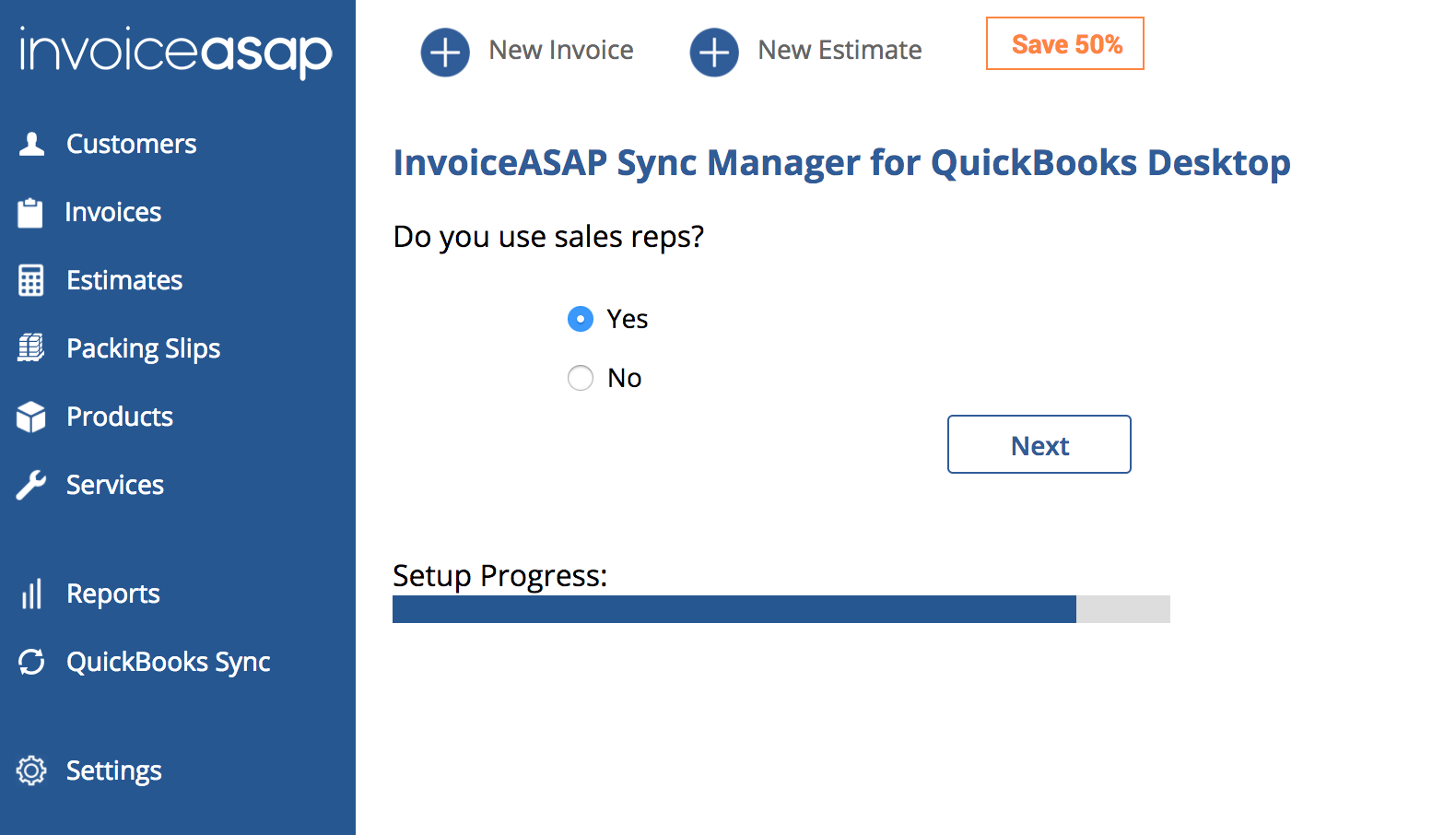
Task: Click the Reports bar chart icon
Action: [x=31, y=594]
